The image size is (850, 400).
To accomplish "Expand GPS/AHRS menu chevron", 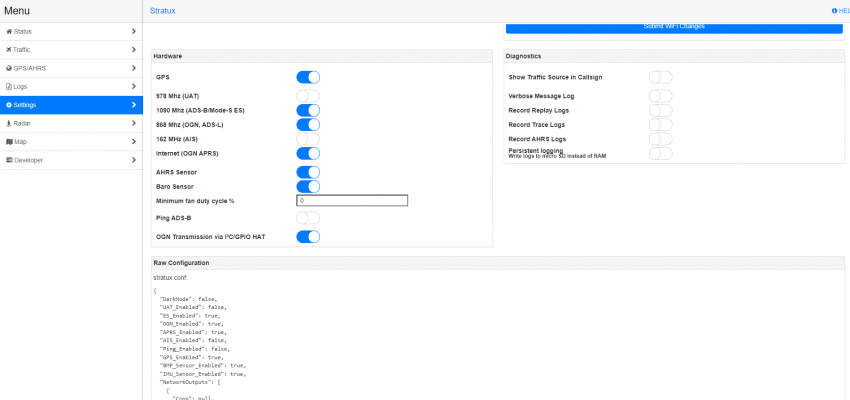I will point(133,68).
